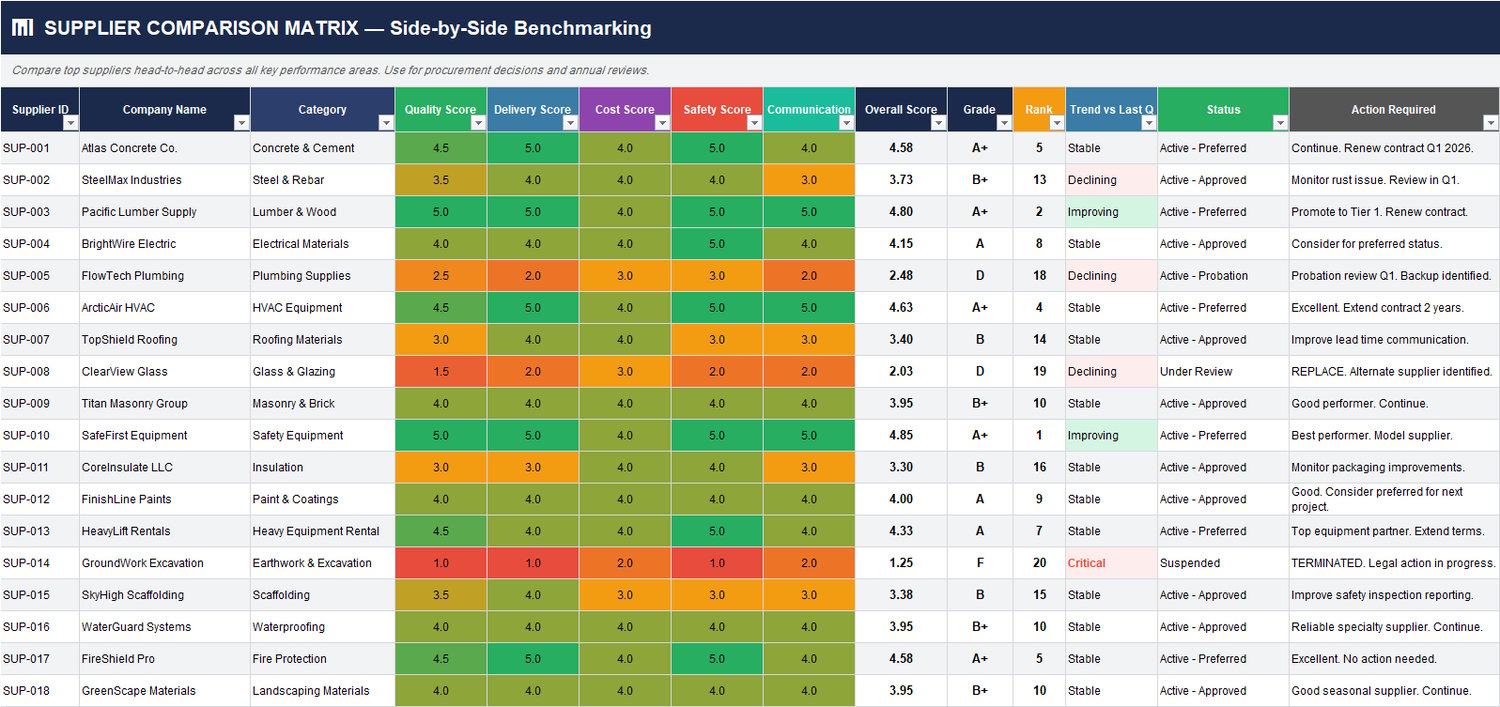Open the Quality Score filter dropdown

point(478,123)
